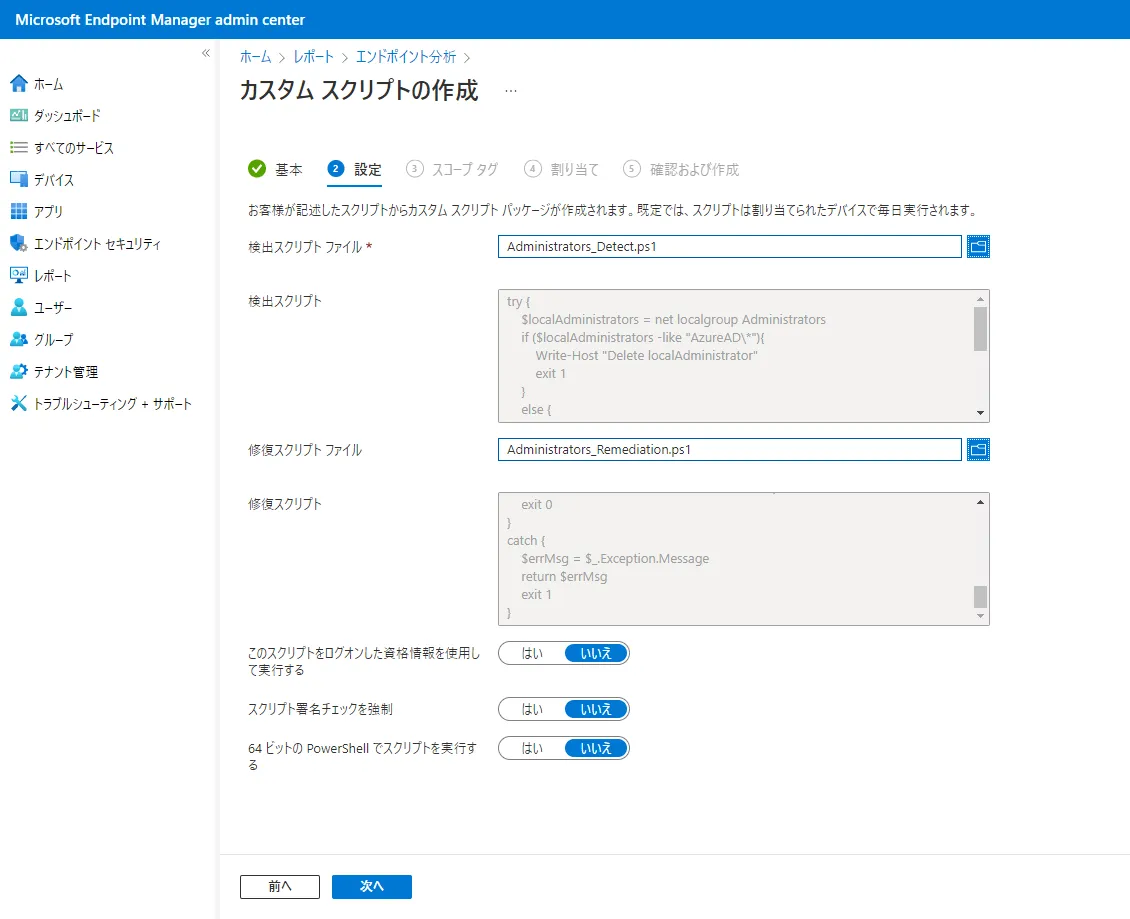Click the remediation script file name field

click(729, 450)
